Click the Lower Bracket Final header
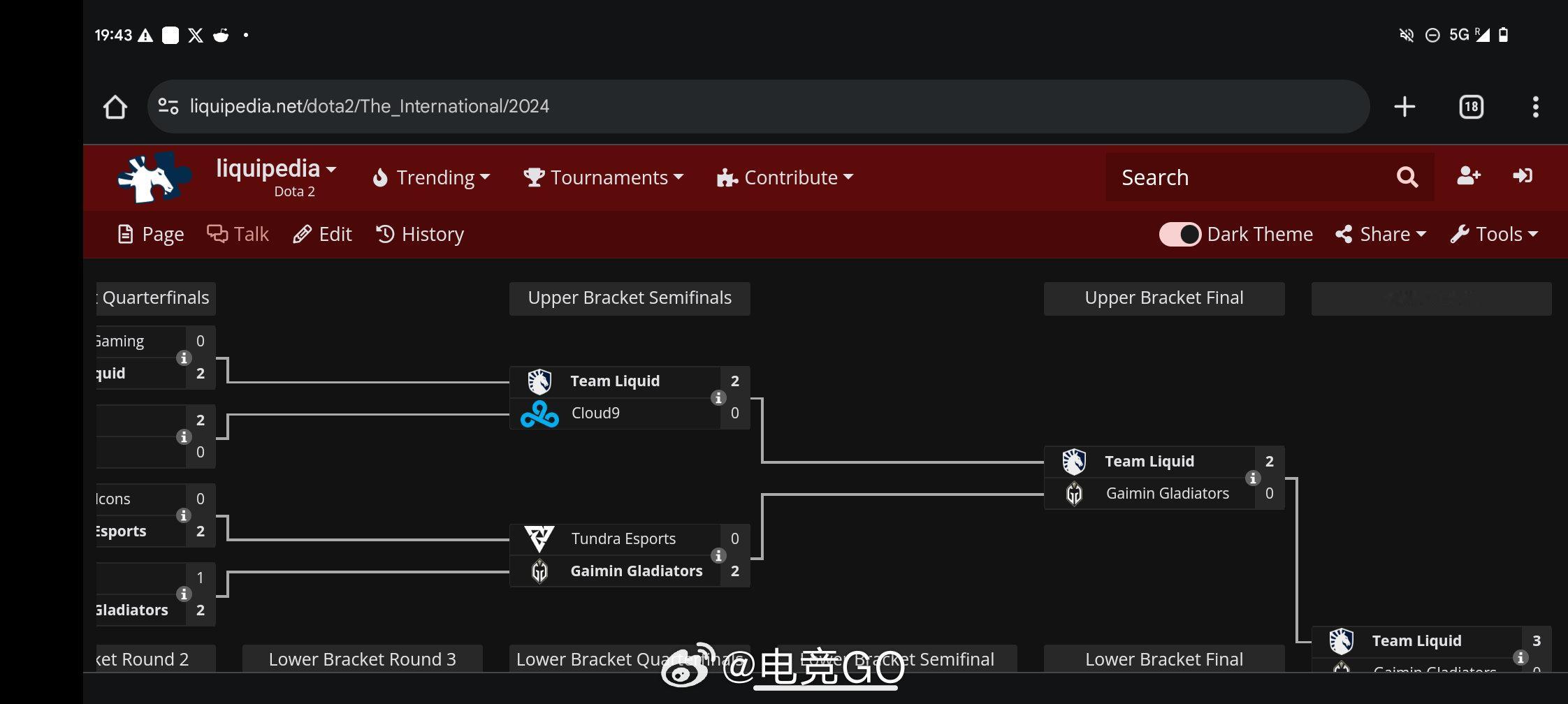1568x704 pixels. pos(1164,659)
